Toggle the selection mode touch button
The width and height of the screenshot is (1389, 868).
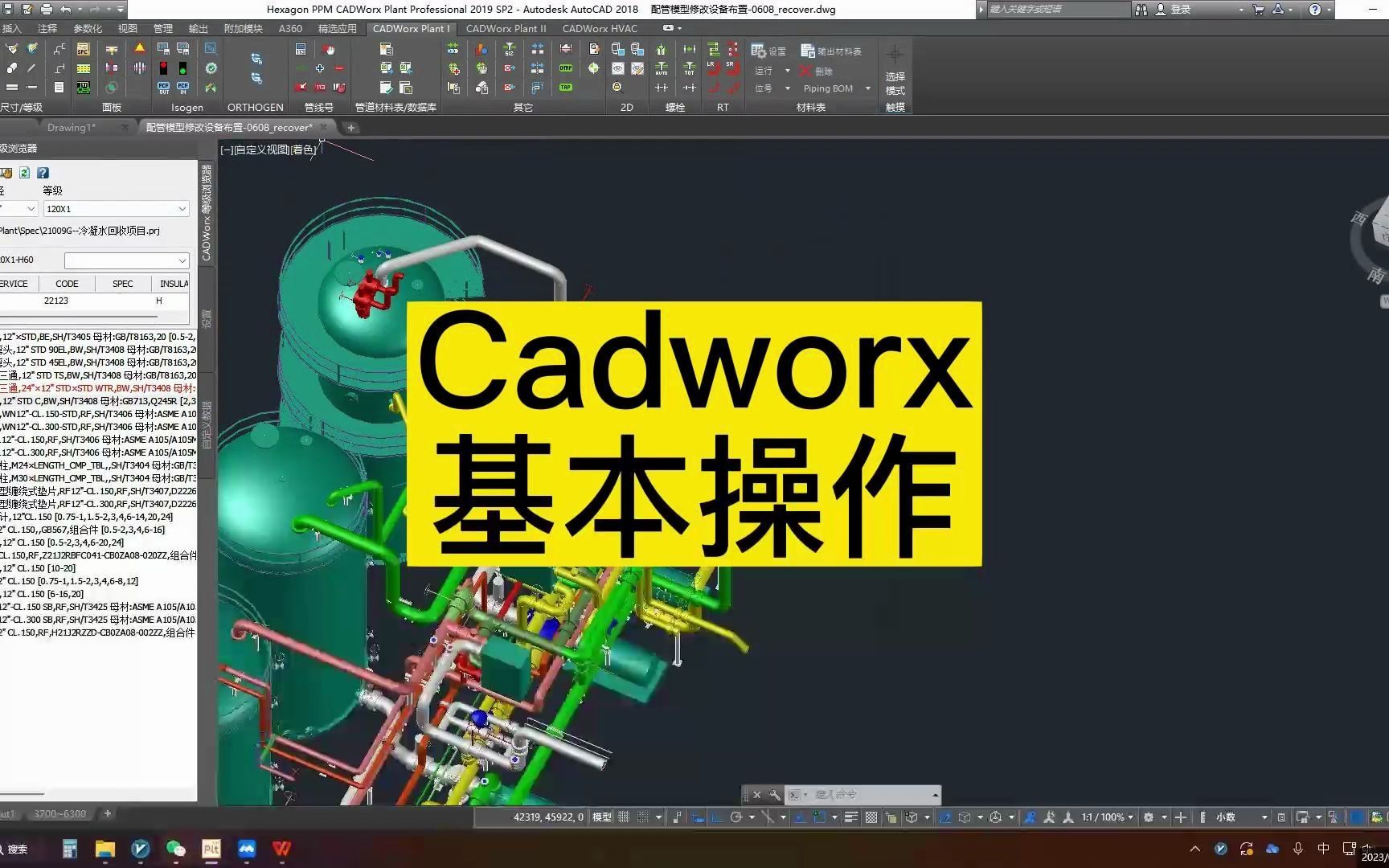(x=895, y=74)
